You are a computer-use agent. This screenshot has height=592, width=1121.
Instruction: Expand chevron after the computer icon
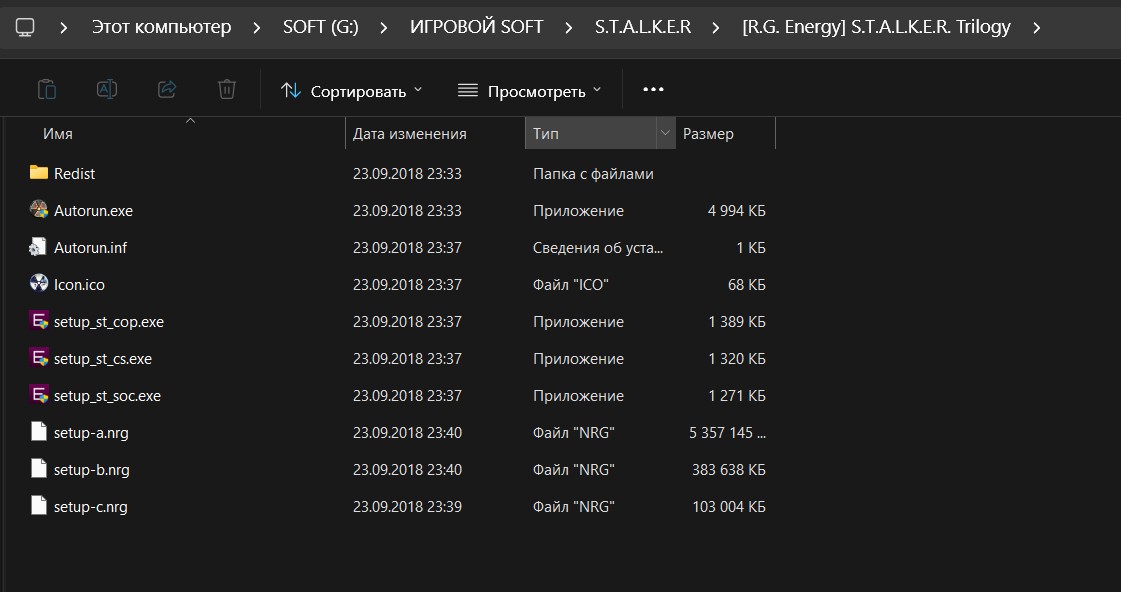click(64, 28)
